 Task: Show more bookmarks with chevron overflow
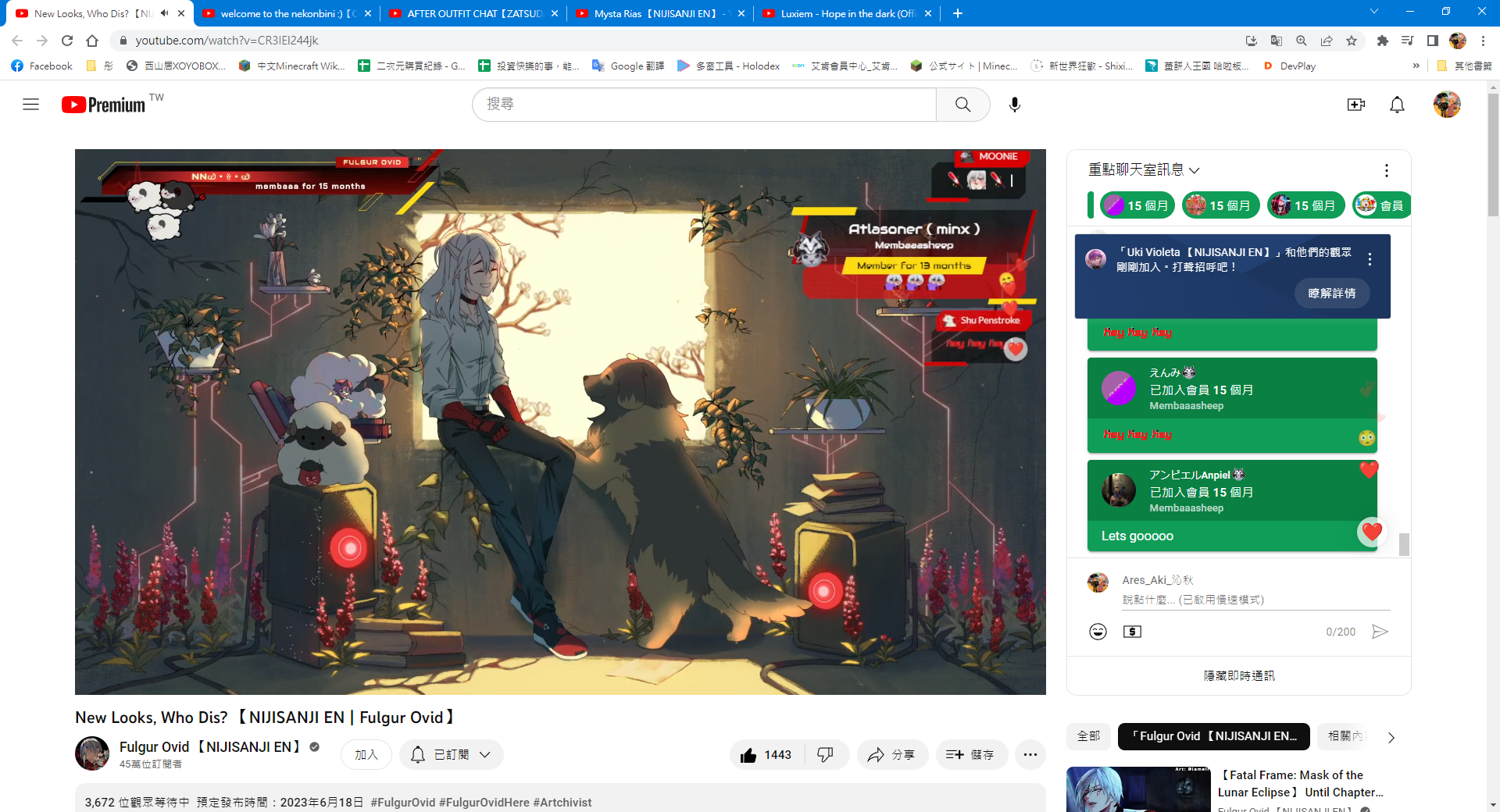(1416, 66)
